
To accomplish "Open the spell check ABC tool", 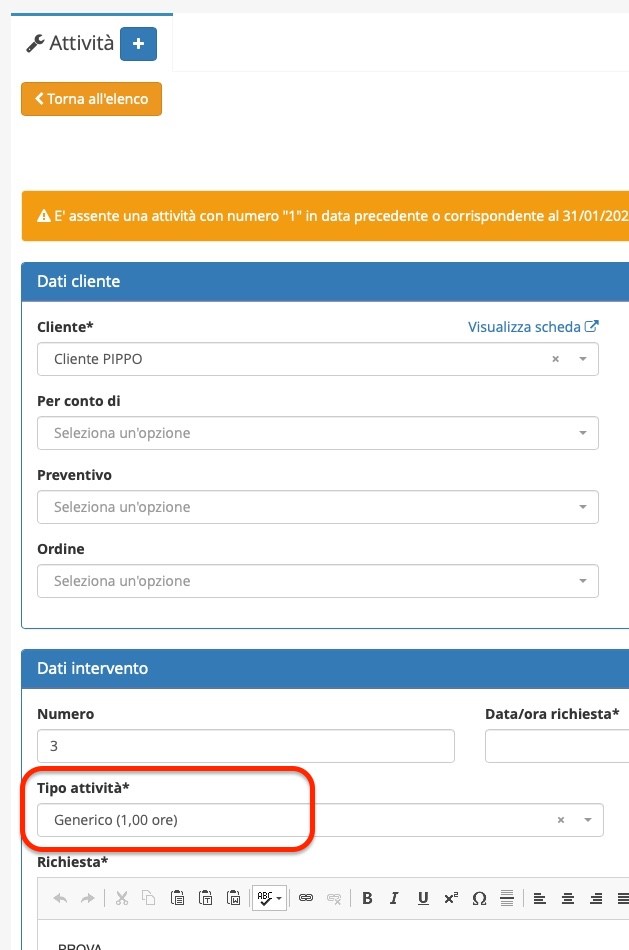I will (x=269, y=898).
